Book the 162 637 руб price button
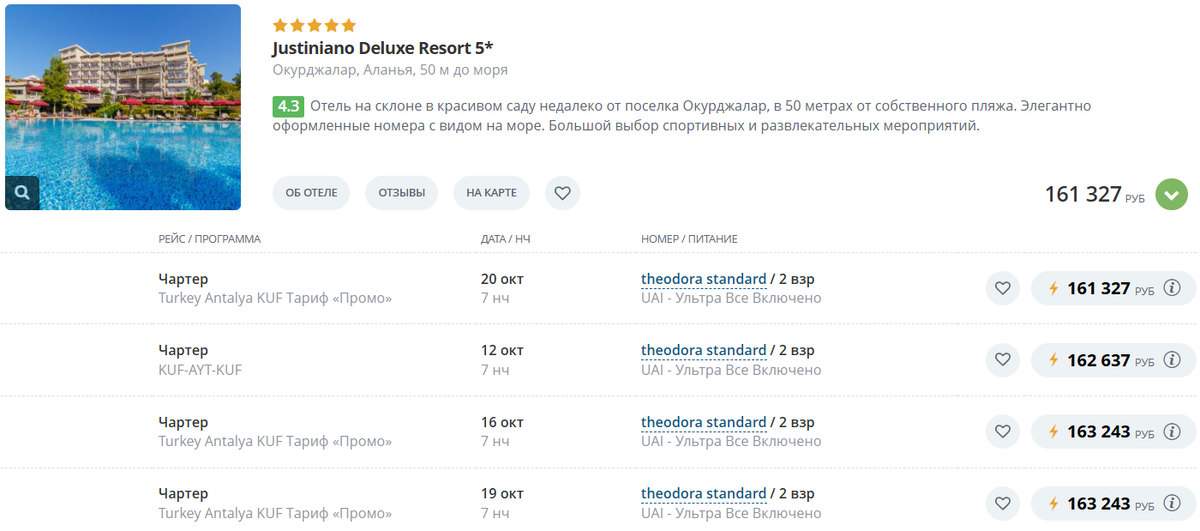Image resolution: width=1200 pixels, height=531 pixels. [1113, 360]
